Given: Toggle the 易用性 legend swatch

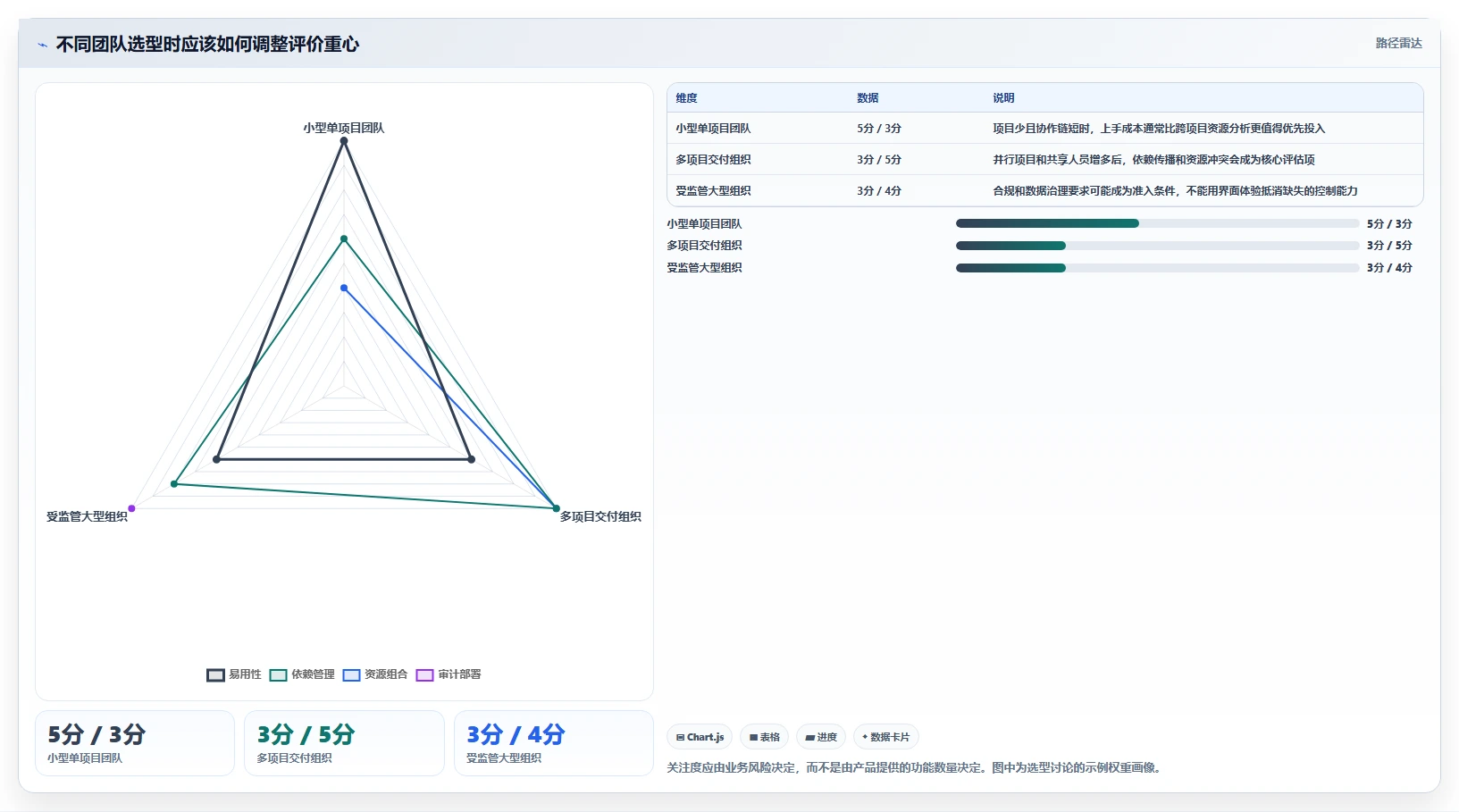Looking at the screenshot, I should (215, 675).
